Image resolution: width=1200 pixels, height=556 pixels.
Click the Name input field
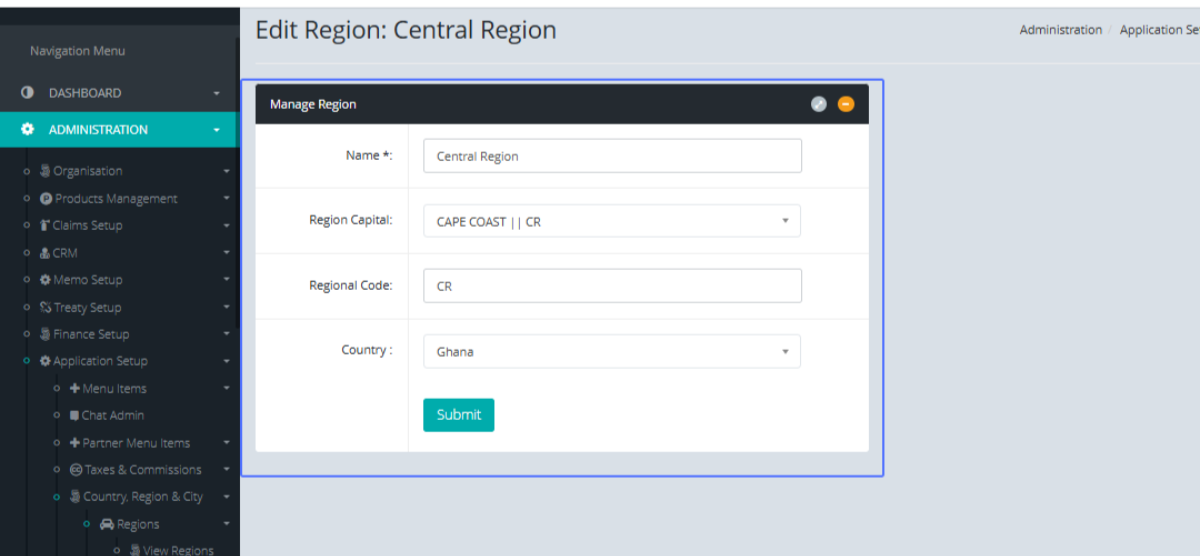point(611,156)
